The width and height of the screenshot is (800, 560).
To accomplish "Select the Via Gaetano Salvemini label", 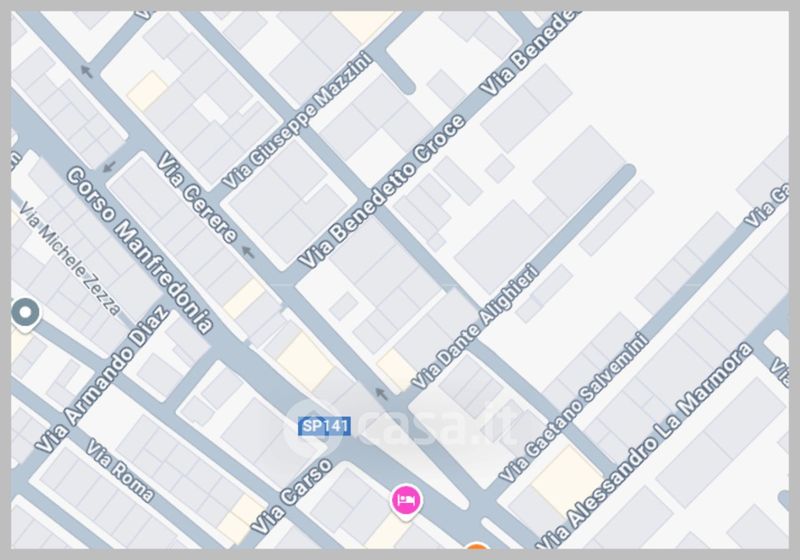I will pos(574,408).
